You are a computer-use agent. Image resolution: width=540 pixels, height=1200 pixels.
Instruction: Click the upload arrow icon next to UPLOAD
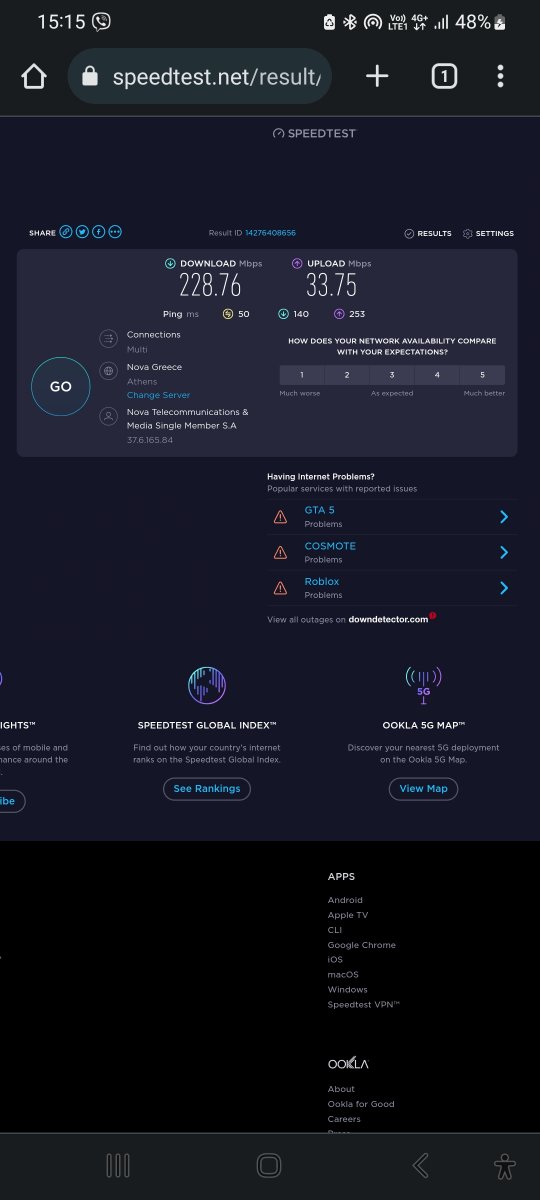point(297,263)
